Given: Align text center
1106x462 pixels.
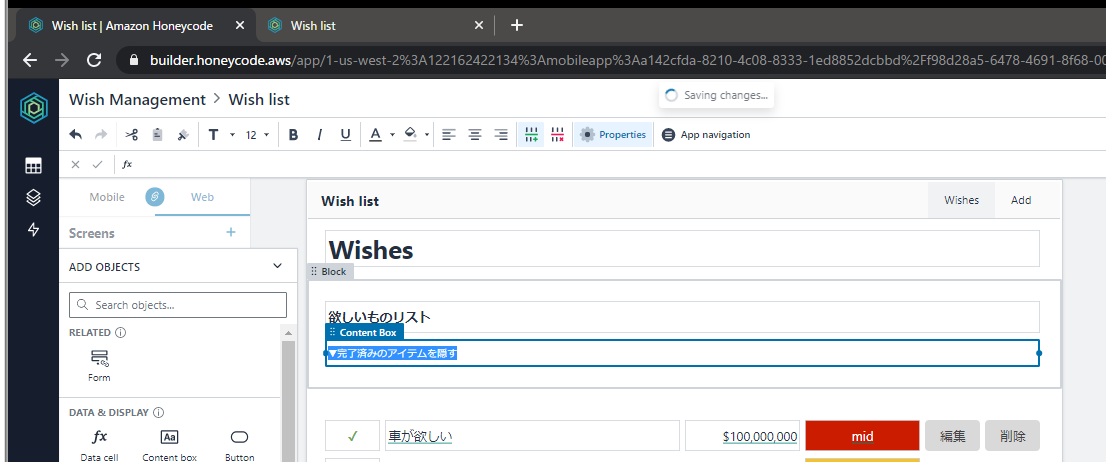Looking at the screenshot, I should pyautogui.click(x=475, y=135).
